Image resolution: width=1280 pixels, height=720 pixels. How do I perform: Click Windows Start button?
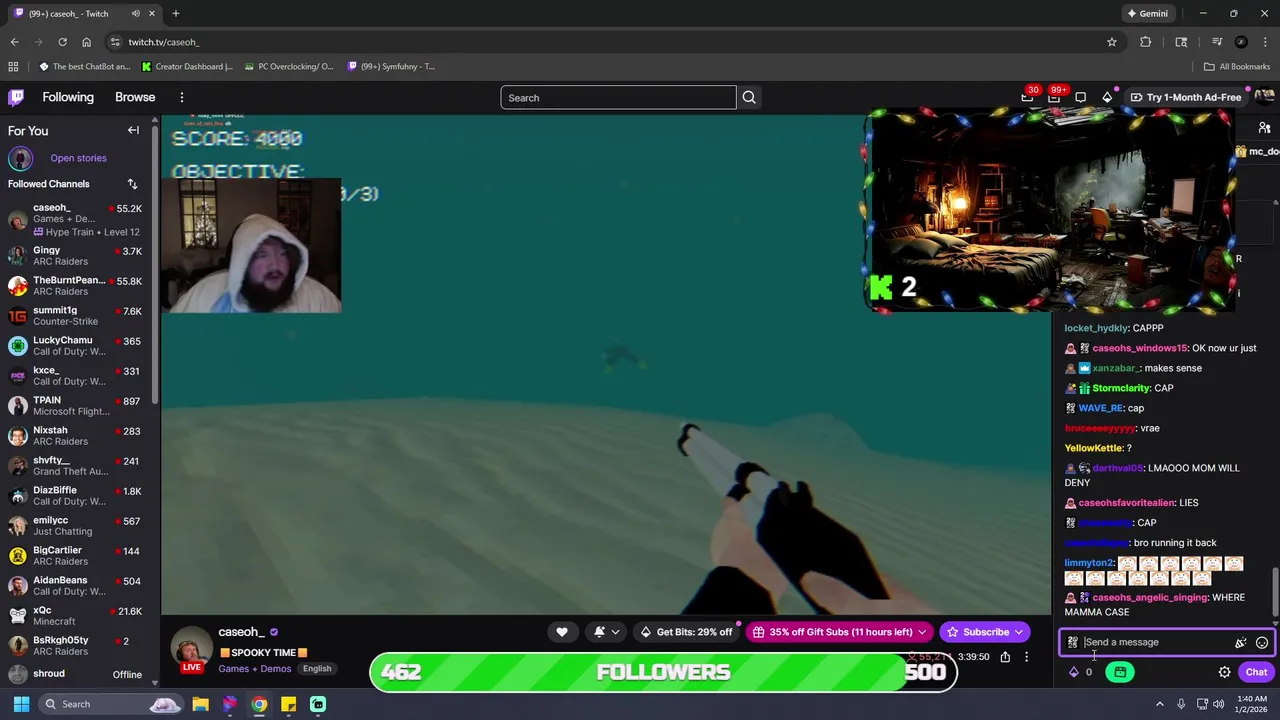click(x=21, y=704)
